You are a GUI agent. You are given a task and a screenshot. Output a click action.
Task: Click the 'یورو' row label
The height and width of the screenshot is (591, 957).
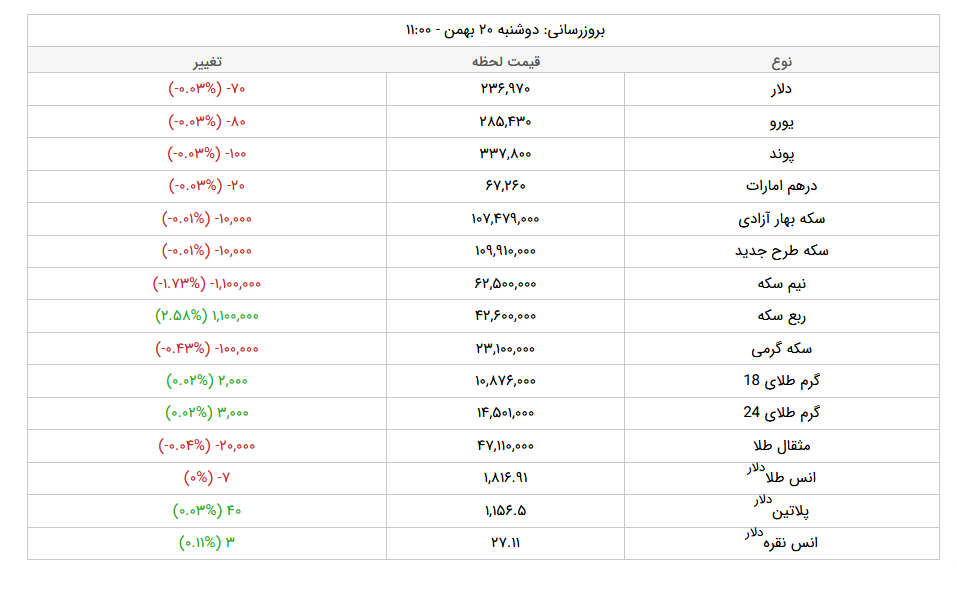pos(781,121)
